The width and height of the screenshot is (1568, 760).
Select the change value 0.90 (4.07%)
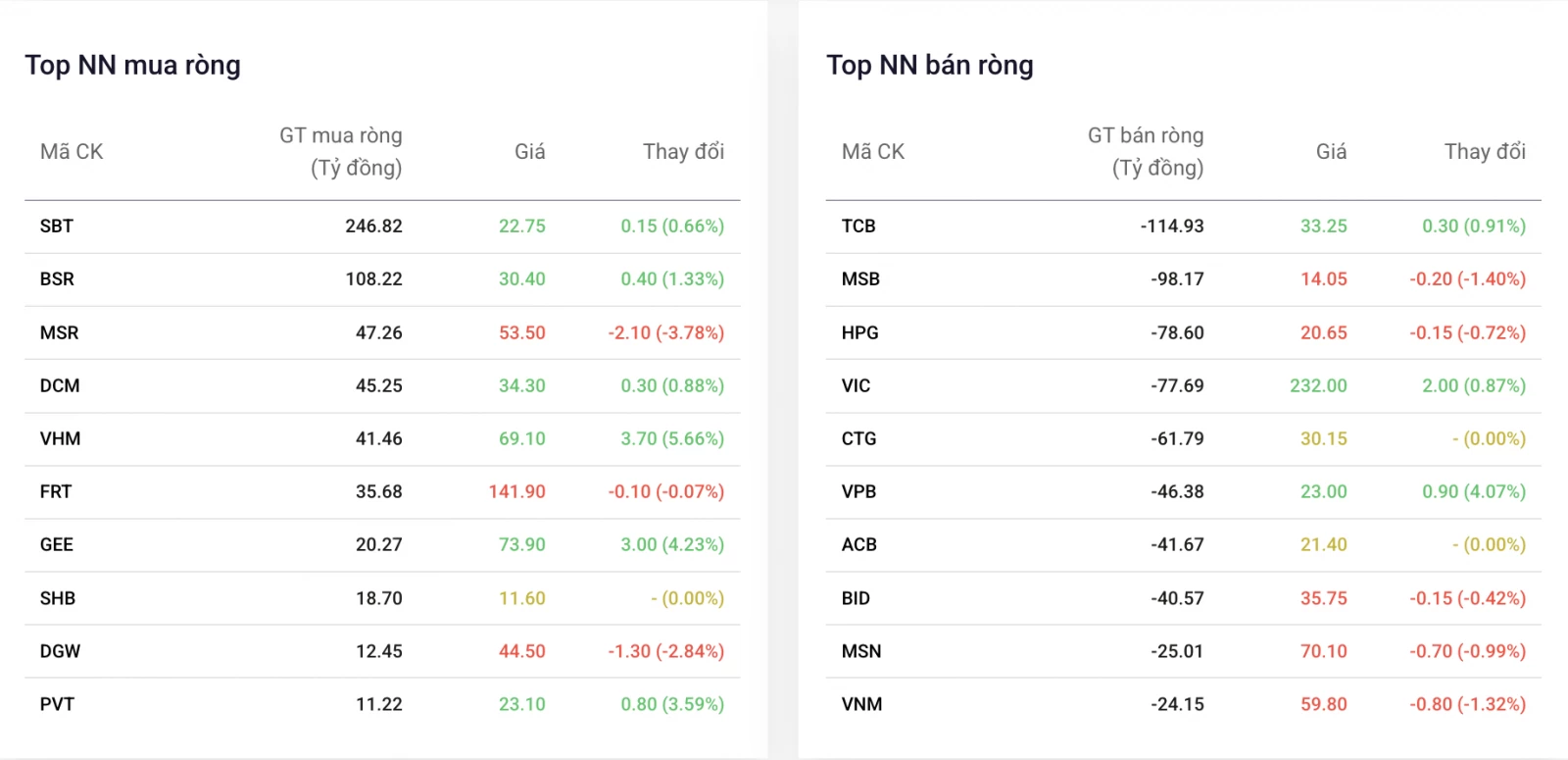(1474, 491)
